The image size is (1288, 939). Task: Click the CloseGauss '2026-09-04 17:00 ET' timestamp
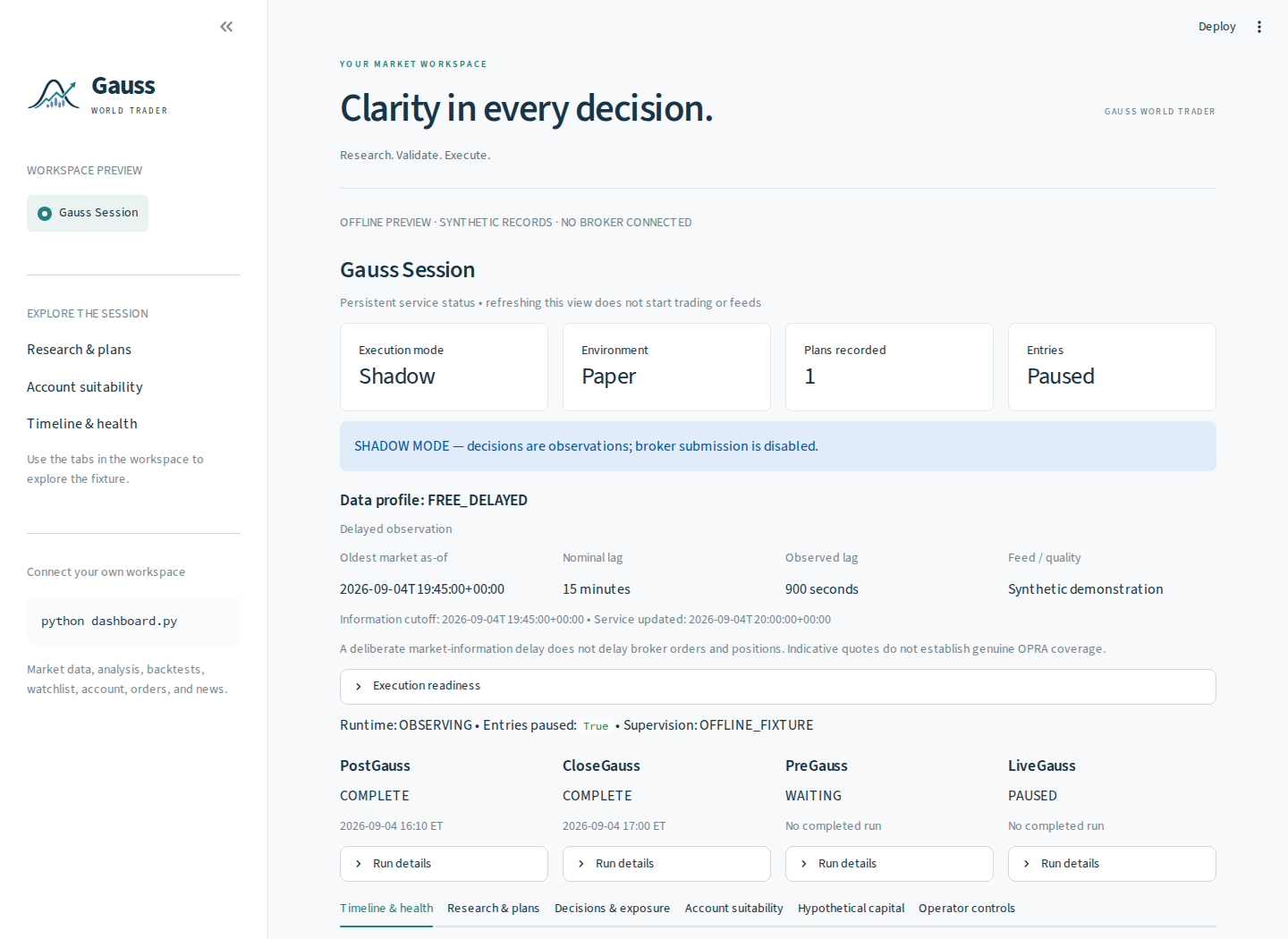coord(614,826)
